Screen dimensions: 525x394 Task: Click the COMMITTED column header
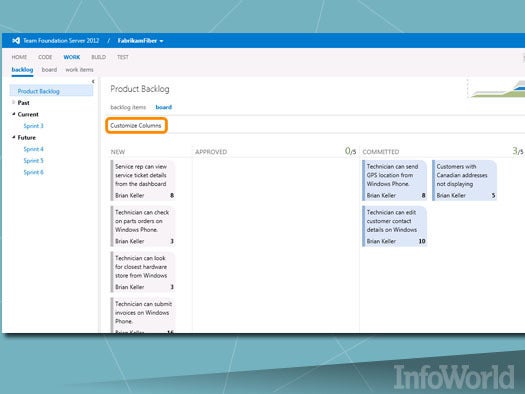point(381,152)
